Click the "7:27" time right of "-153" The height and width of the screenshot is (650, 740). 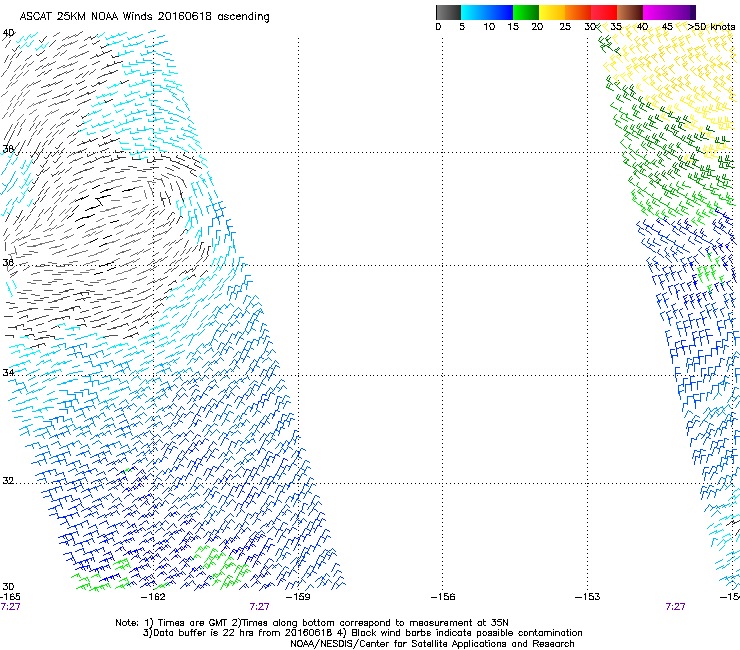click(675, 607)
